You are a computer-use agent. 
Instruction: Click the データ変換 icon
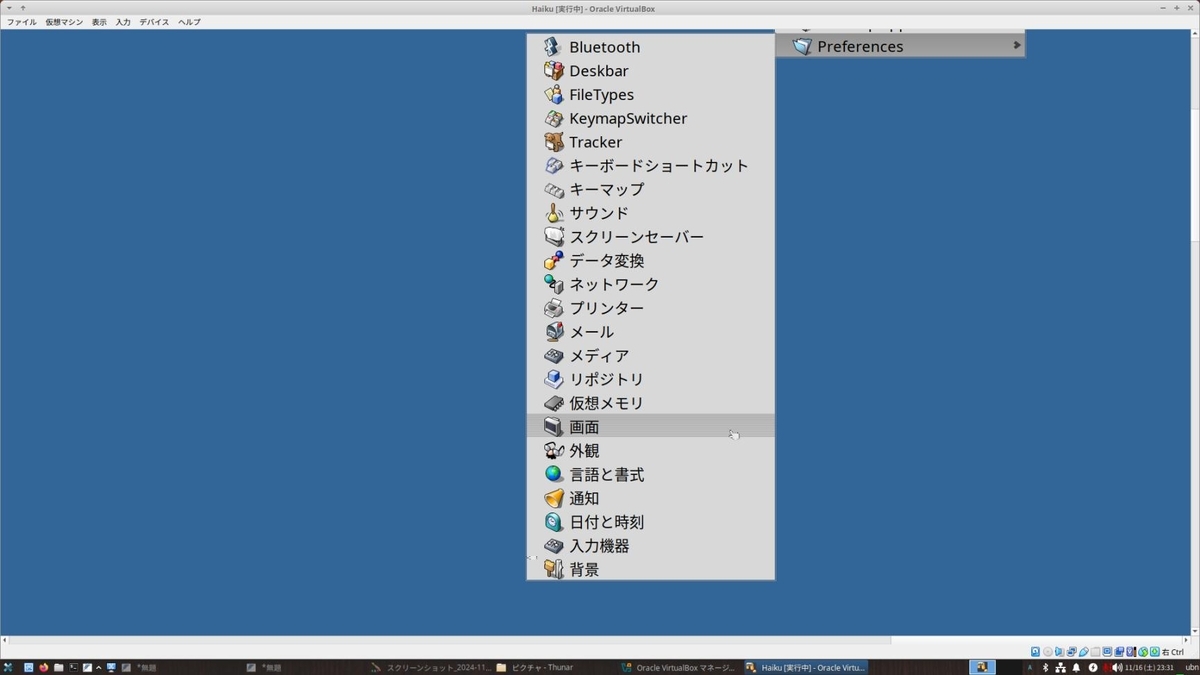553,261
